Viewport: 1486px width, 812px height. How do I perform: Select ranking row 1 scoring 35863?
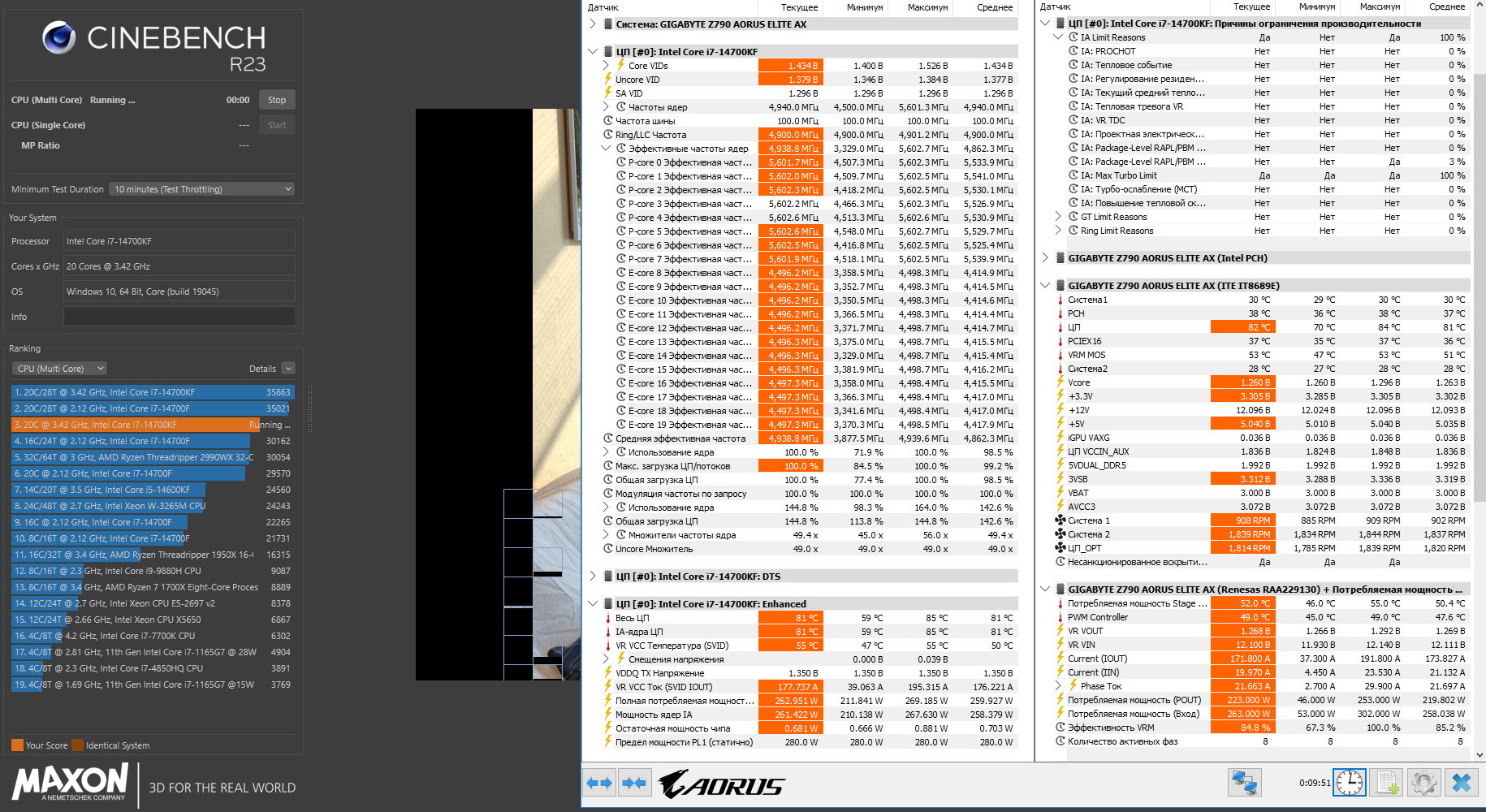[153, 392]
